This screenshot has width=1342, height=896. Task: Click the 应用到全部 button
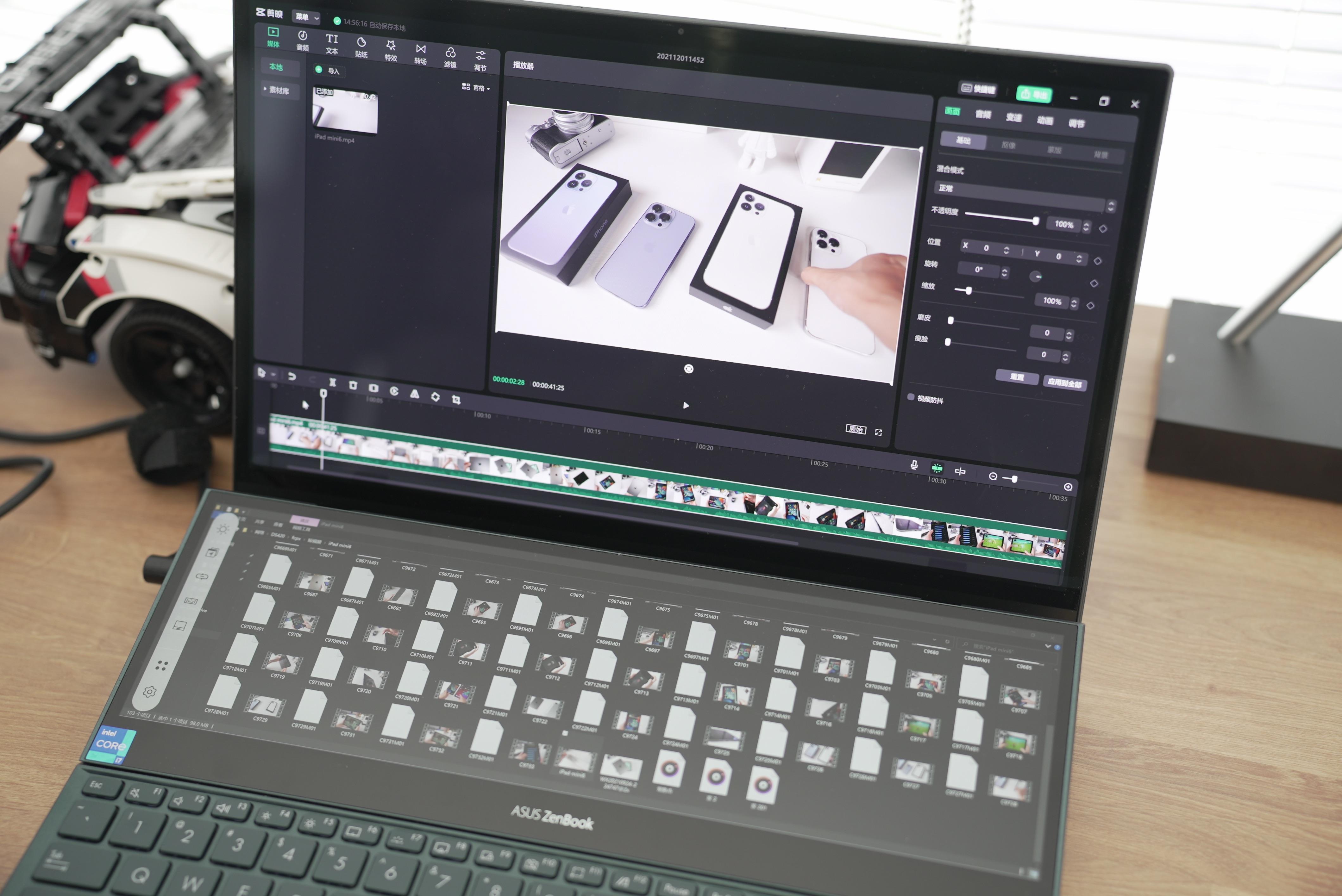[x=1064, y=382]
